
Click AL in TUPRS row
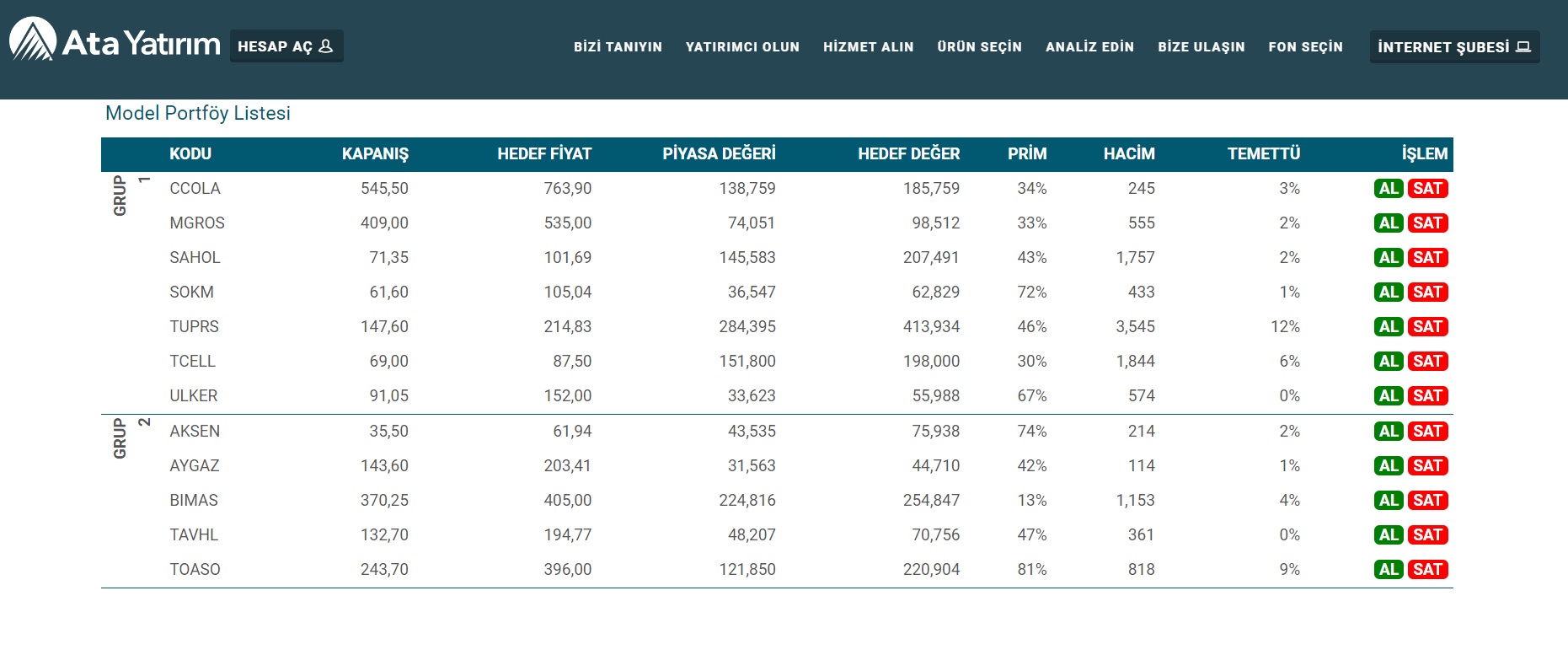pos(1389,327)
